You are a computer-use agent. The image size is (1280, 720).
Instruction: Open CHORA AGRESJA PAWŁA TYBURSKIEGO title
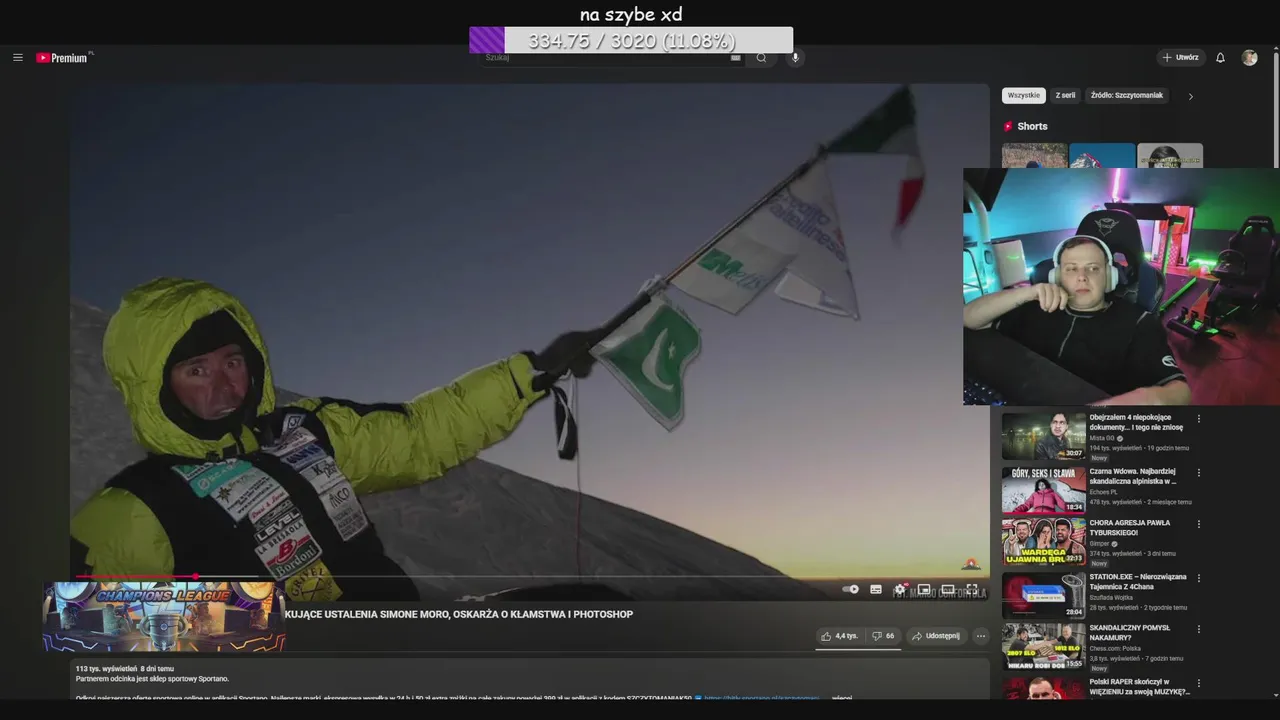(x=1130, y=527)
